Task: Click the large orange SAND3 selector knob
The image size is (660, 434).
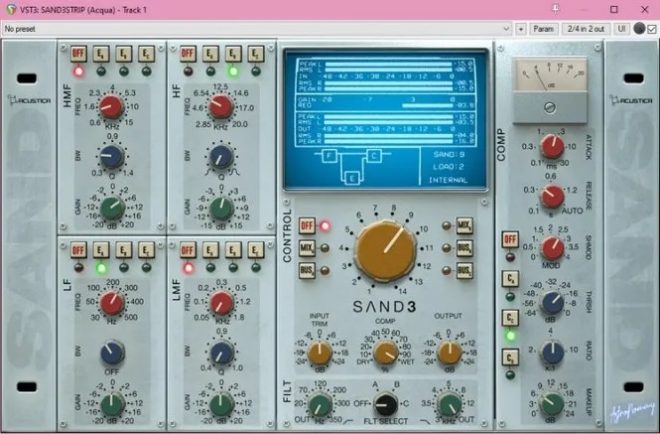Action: pyautogui.click(x=385, y=250)
